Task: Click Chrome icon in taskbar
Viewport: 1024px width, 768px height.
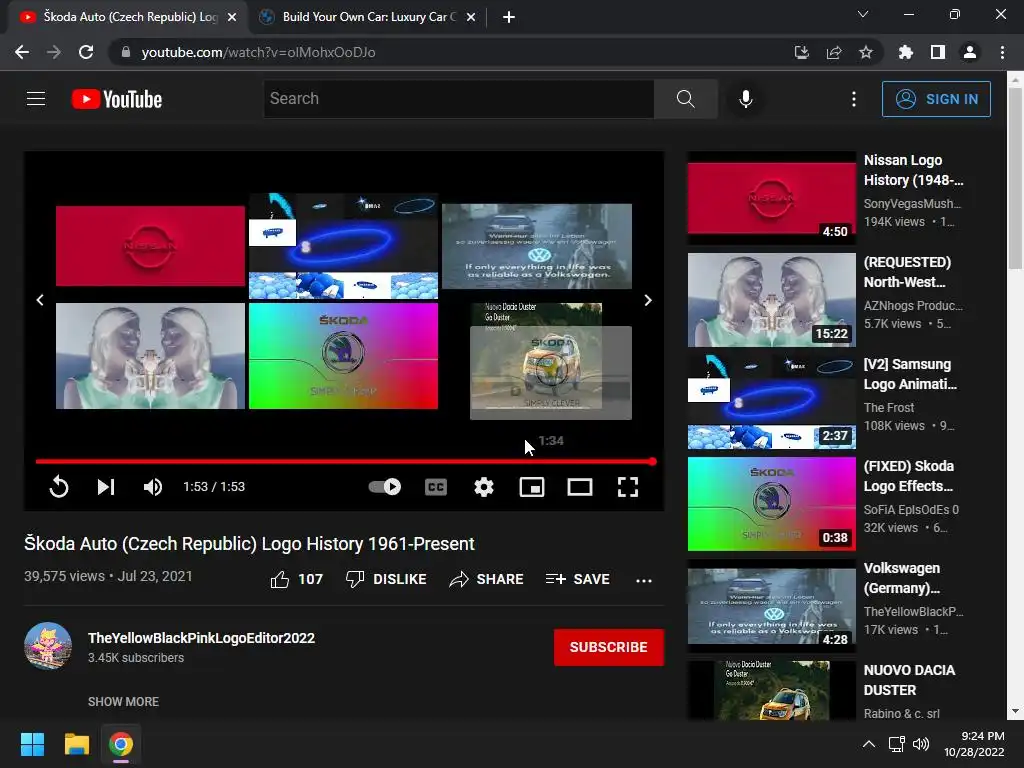Action: (x=121, y=744)
